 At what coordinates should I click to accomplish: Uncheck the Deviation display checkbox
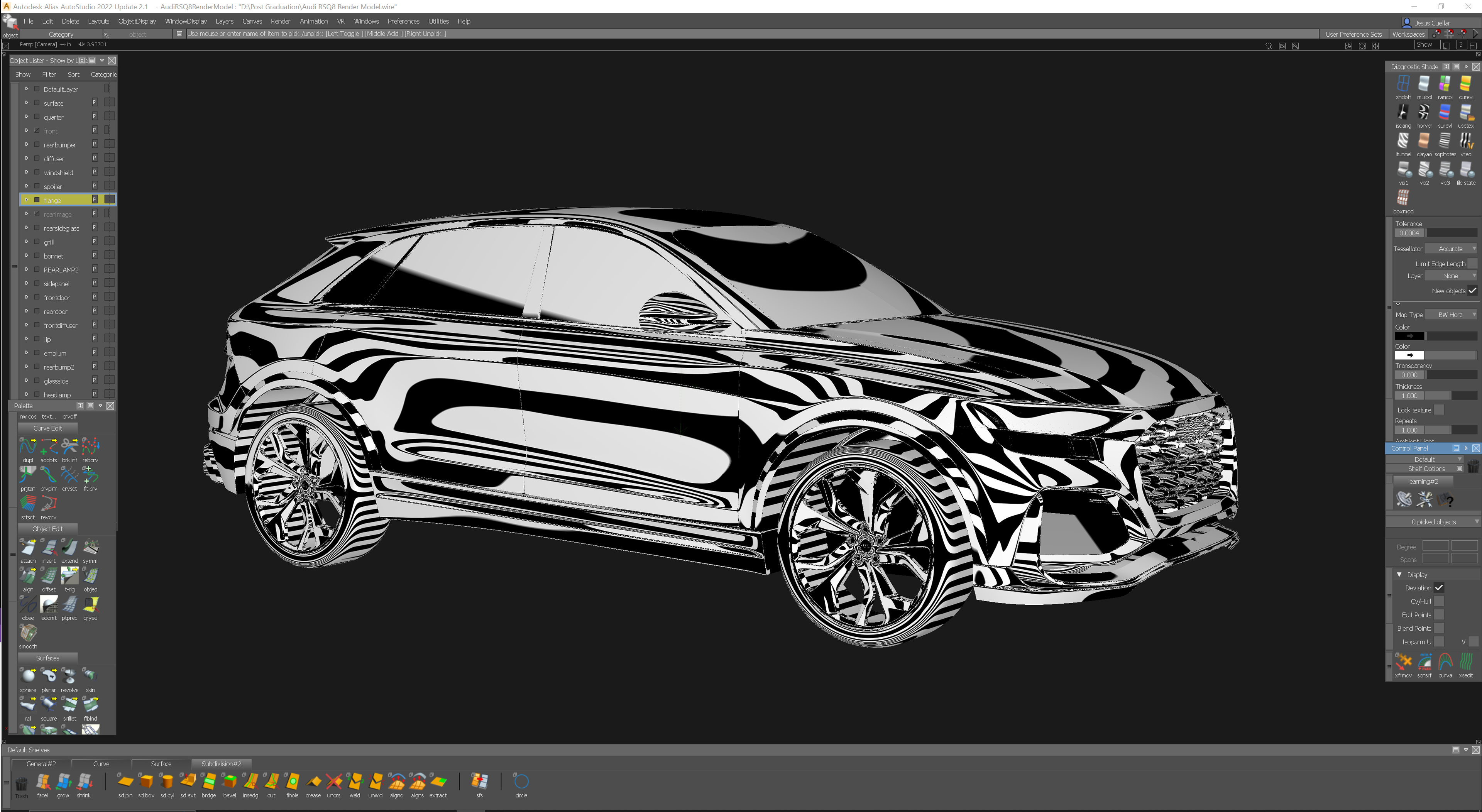[x=1439, y=587]
